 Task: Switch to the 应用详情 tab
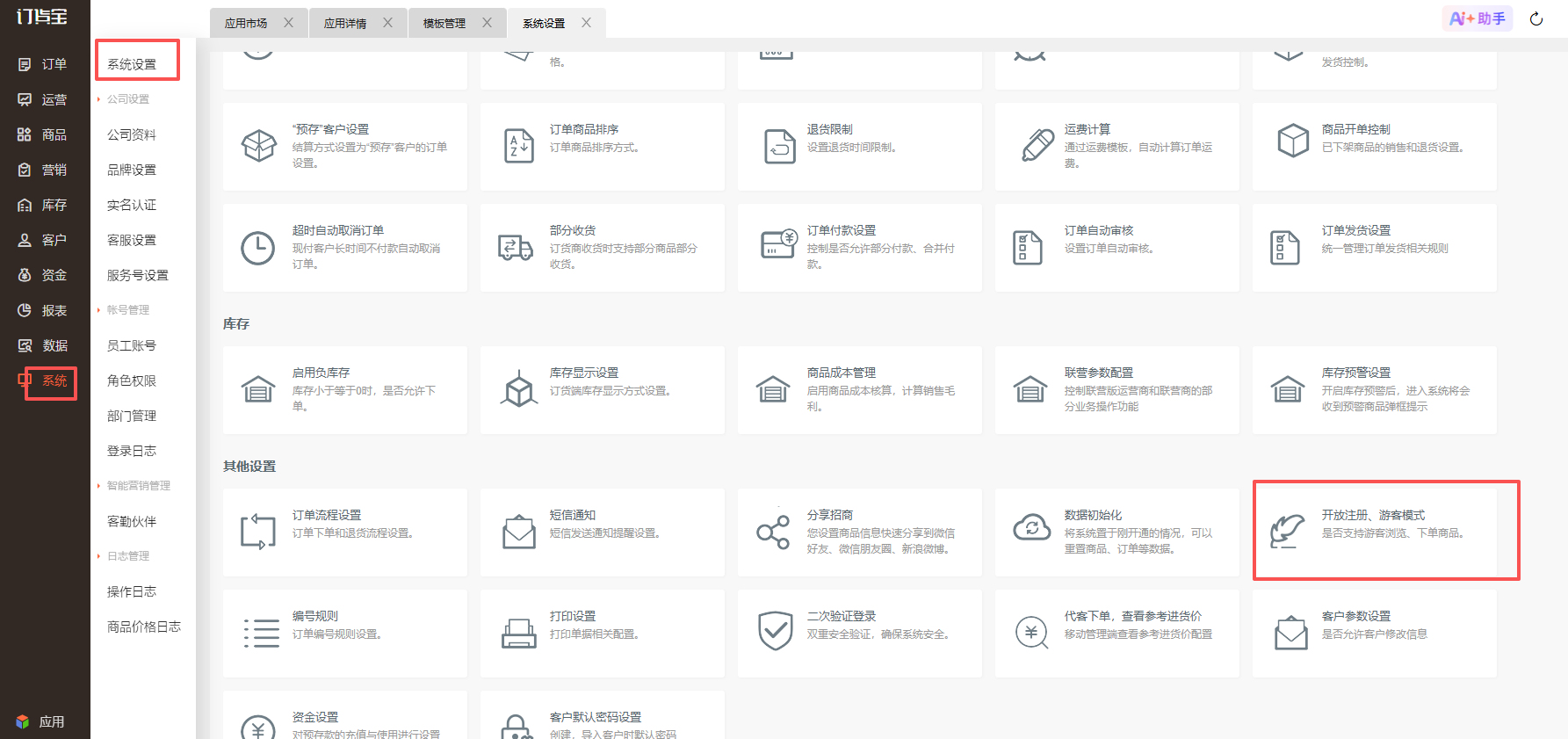click(x=345, y=24)
